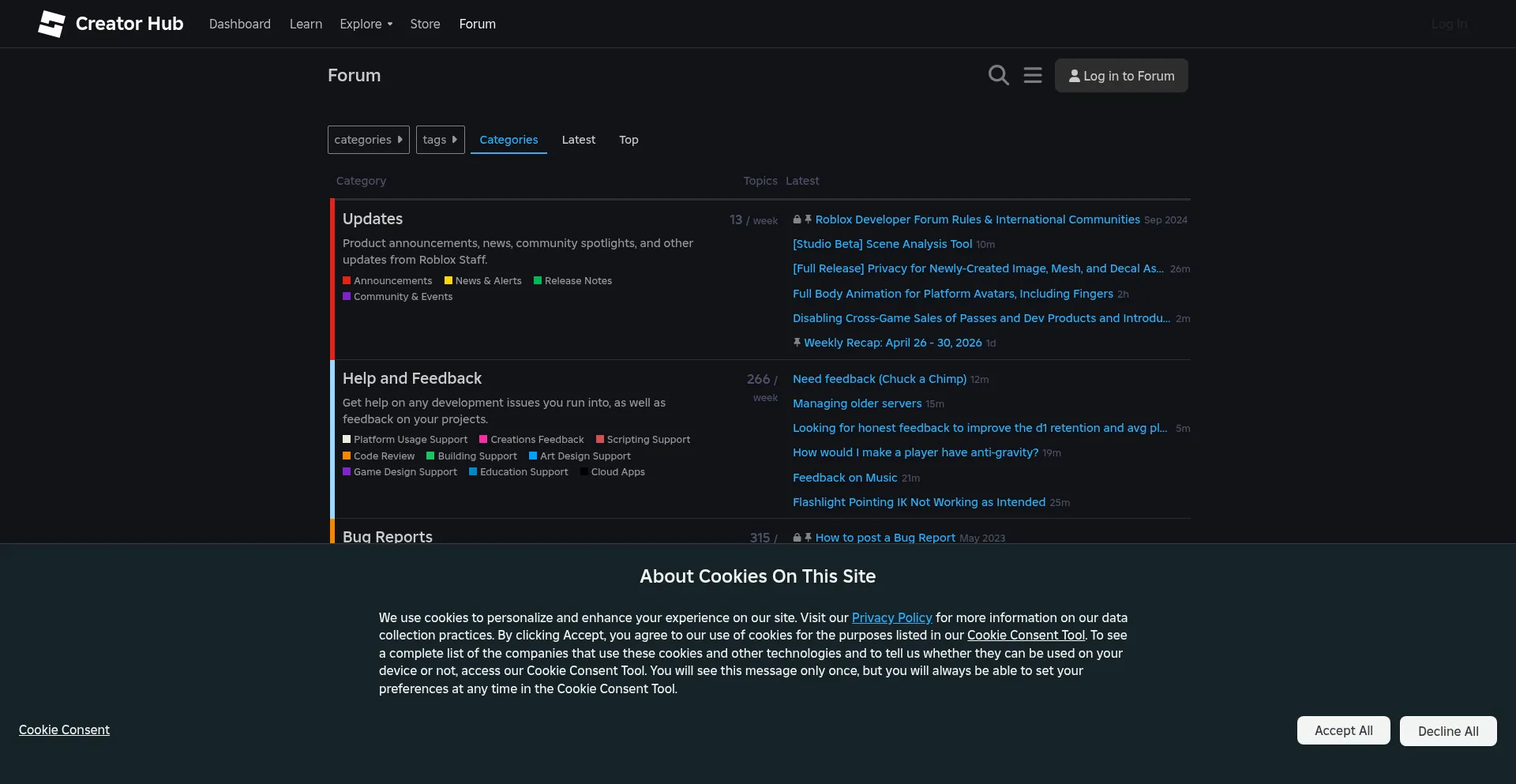Switch to the Categories tab
Viewport: 1516px width, 784px height.
(508, 140)
